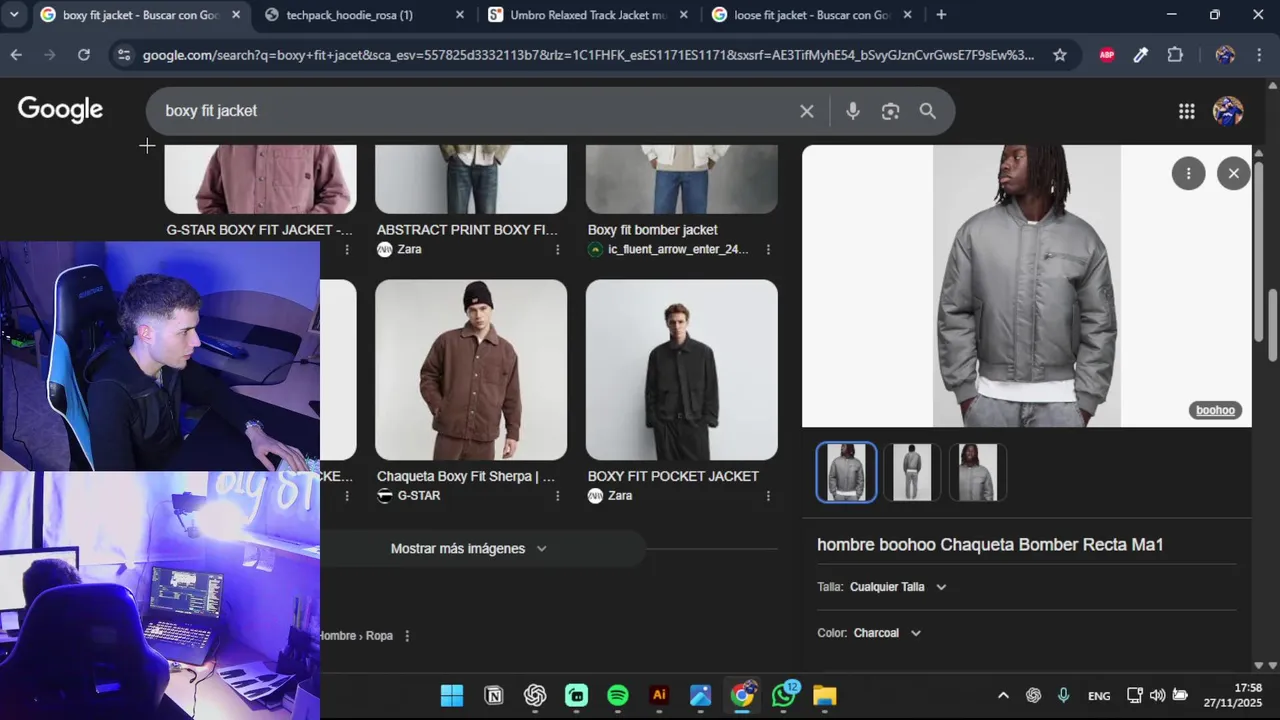Viewport: 1280px width, 720px height.
Task: Select the second full-body jacket thumbnail
Action: click(x=912, y=472)
